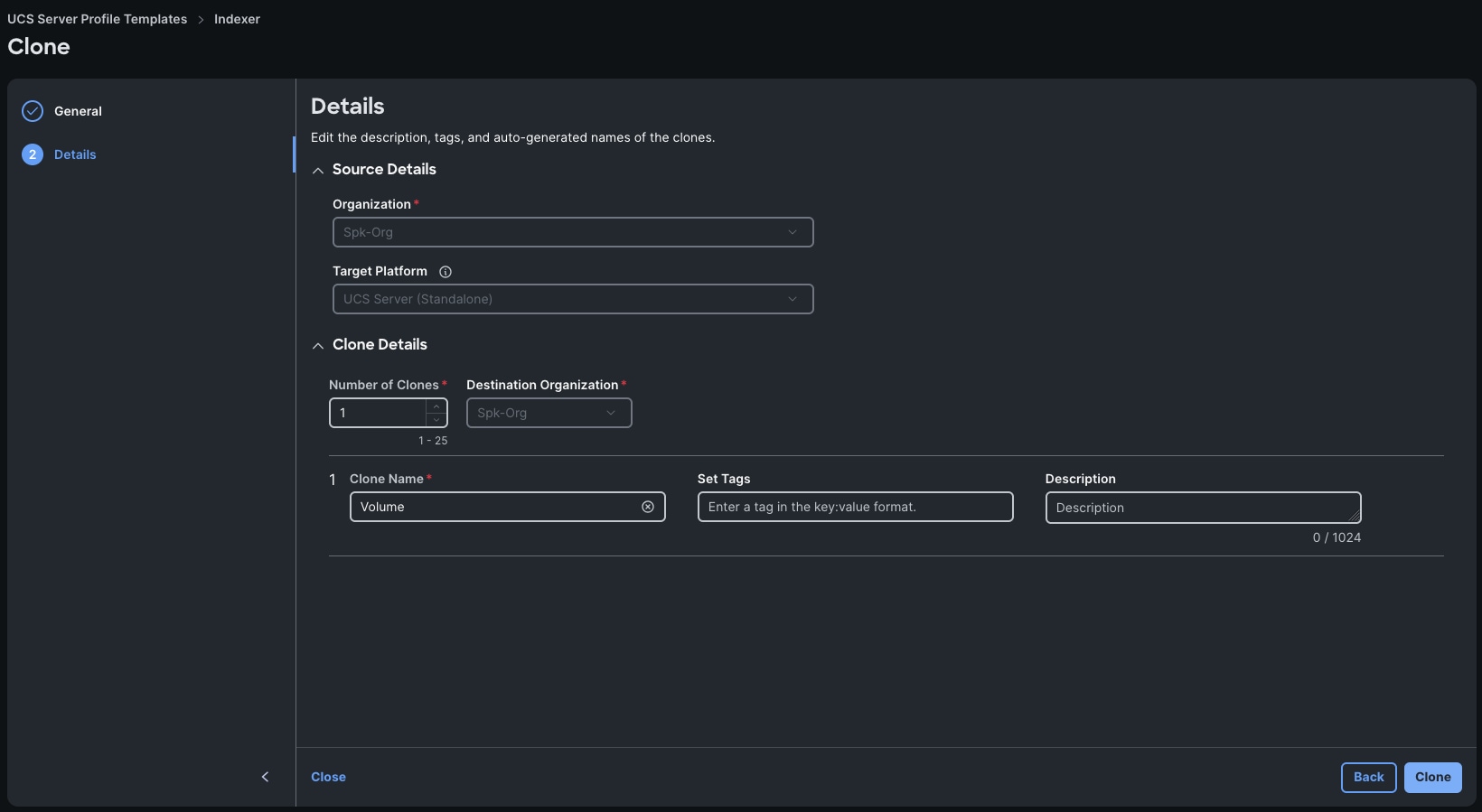Click the Details page heading
1482x812 pixels.
347,107
